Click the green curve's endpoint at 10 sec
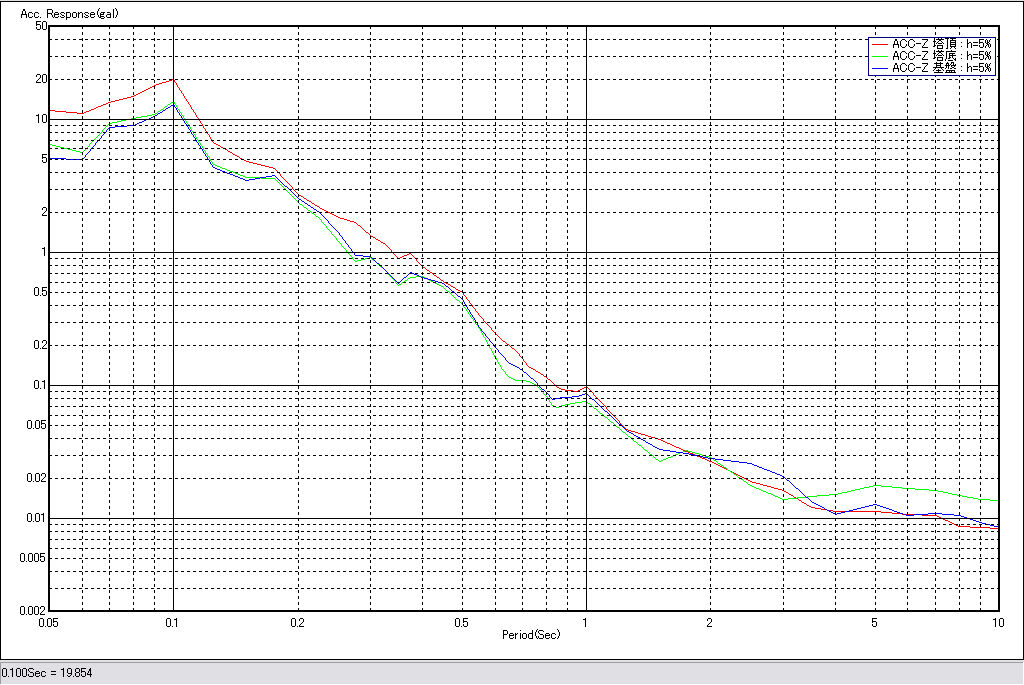Screen dimensions: 1024x685 tap(998, 501)
